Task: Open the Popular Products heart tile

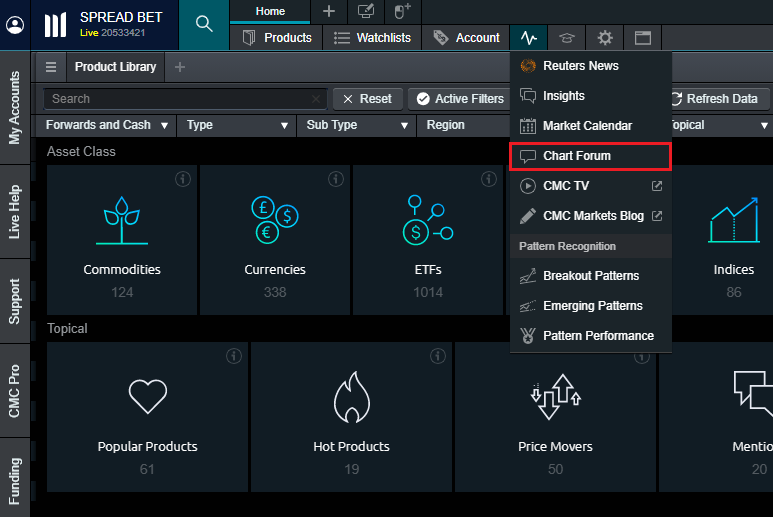Action: (x=147, y=417)
